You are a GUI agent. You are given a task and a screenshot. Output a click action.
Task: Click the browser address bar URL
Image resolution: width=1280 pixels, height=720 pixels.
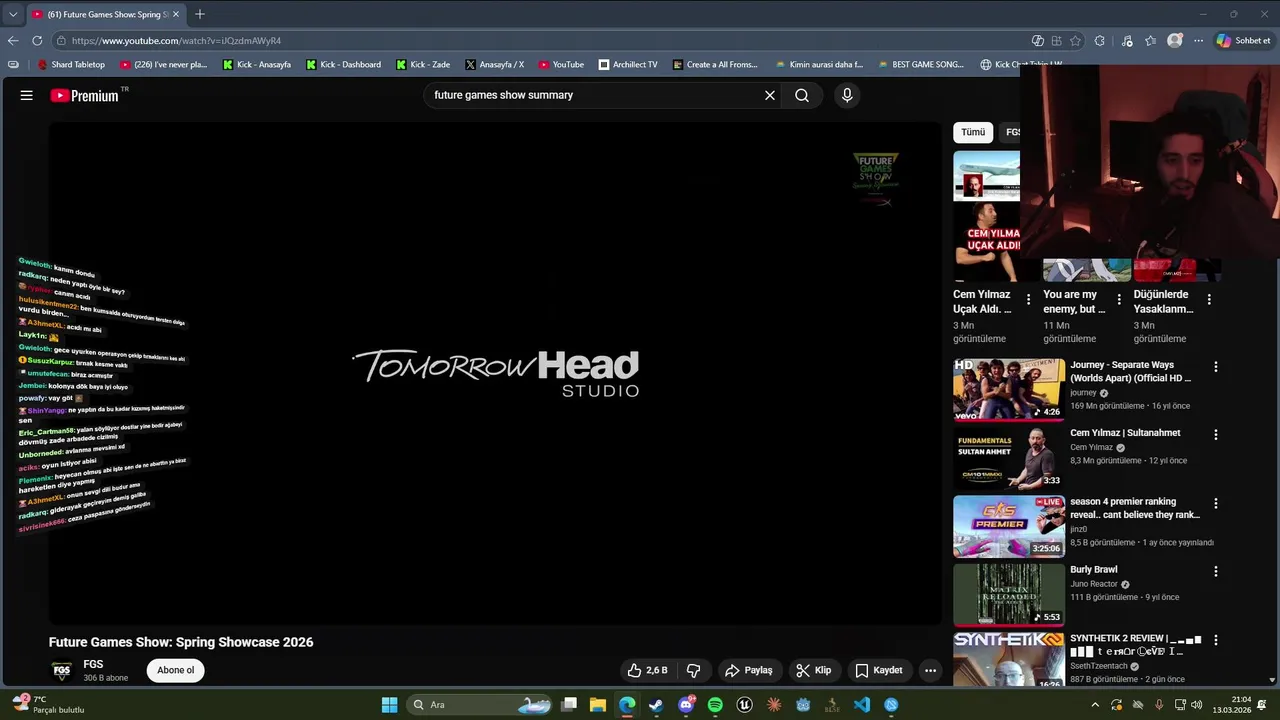pos(177,41)
